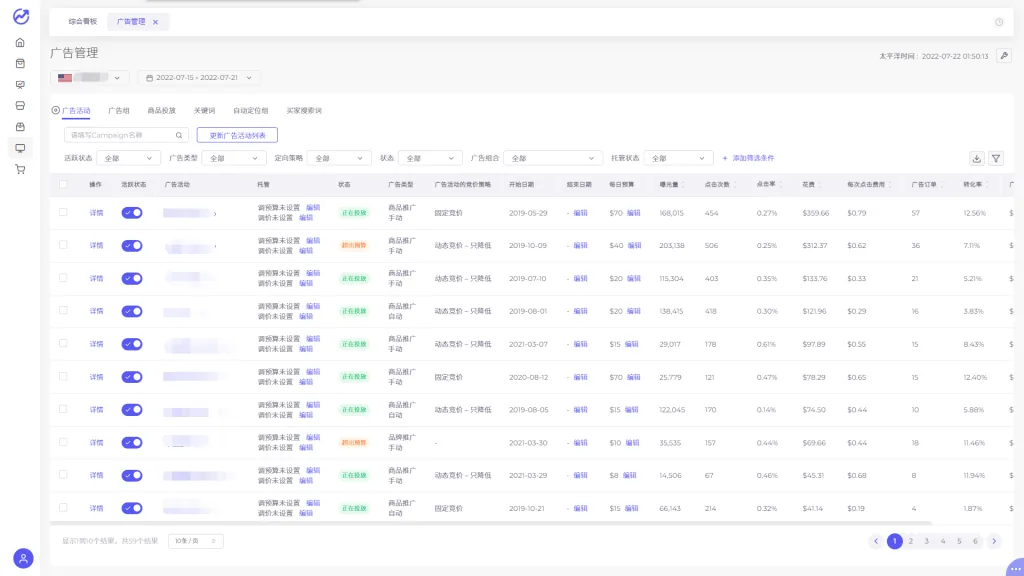1024x576 pixels.
Task: Toggle active switch for 2020-08-12 campaign
Action: pyautogui.click(x=132, y=377)
